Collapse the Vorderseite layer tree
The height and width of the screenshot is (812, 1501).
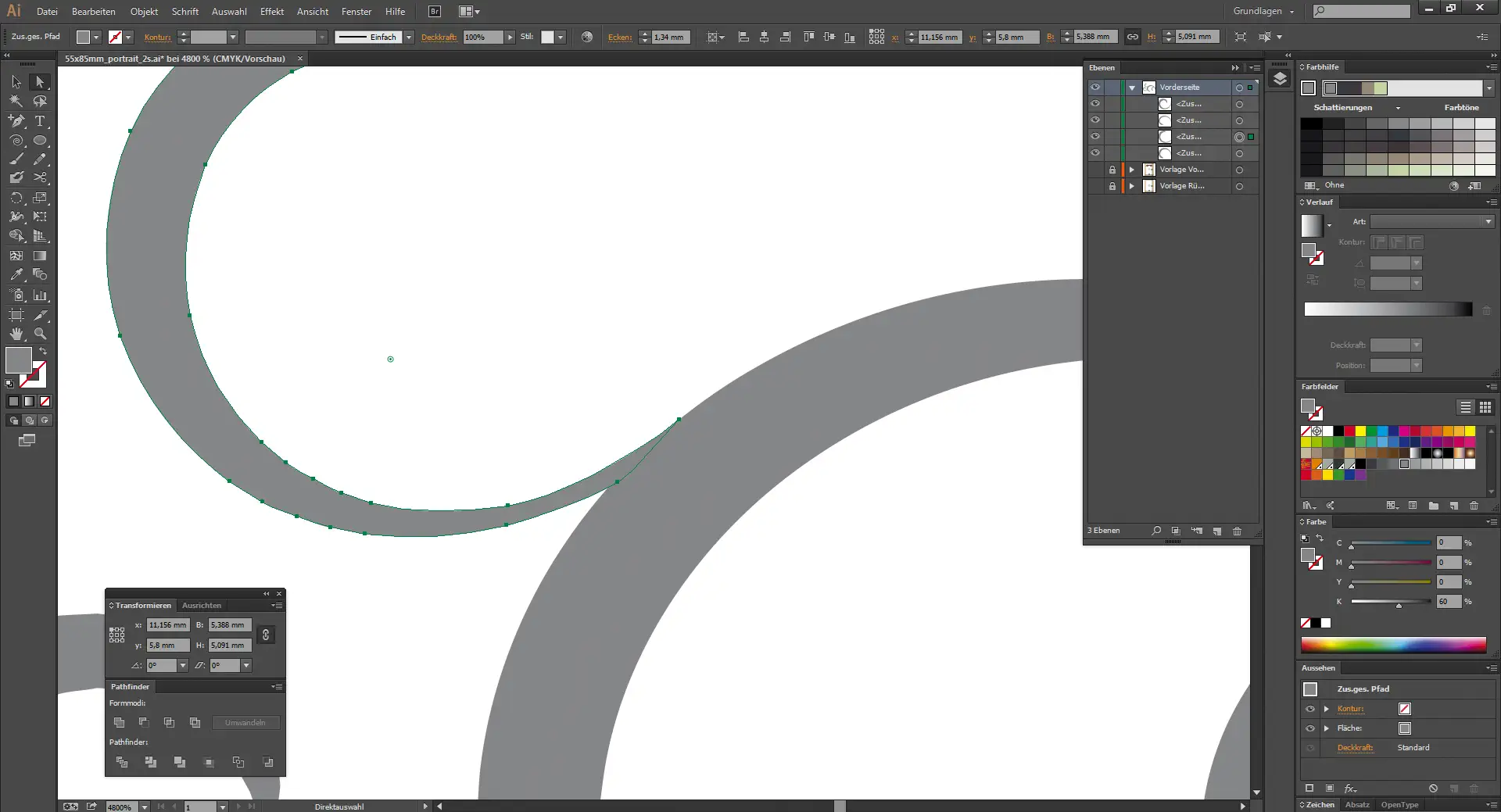pos(1131,88)
